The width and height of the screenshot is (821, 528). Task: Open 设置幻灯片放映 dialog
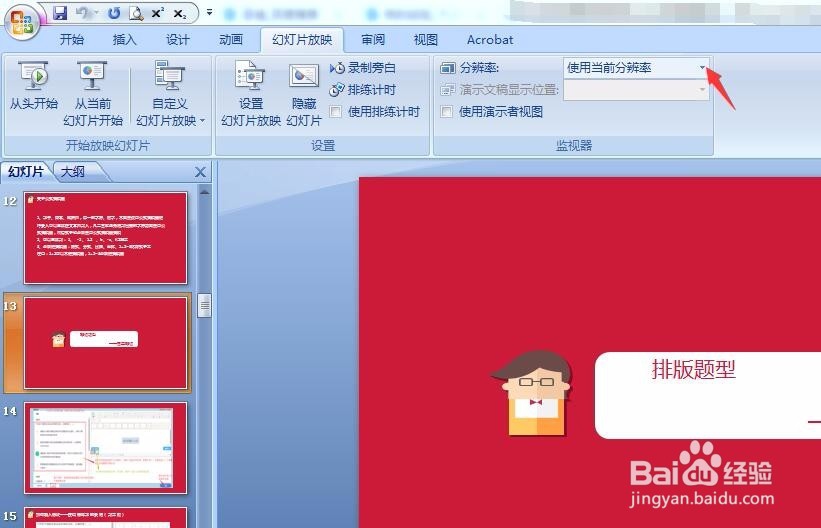click(x=251, y=93)
